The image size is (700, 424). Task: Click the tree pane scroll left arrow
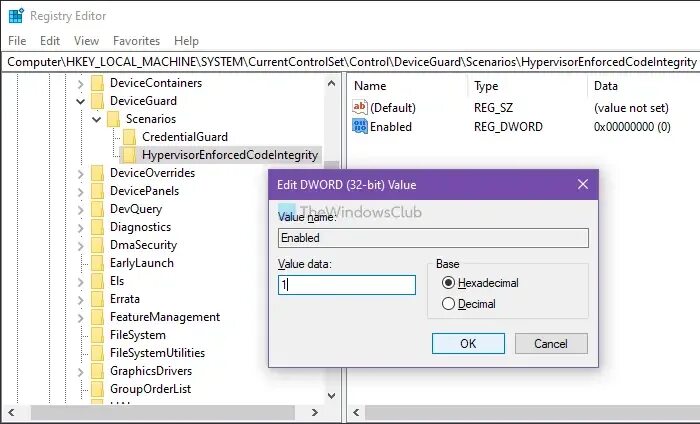tap(11, 412)
